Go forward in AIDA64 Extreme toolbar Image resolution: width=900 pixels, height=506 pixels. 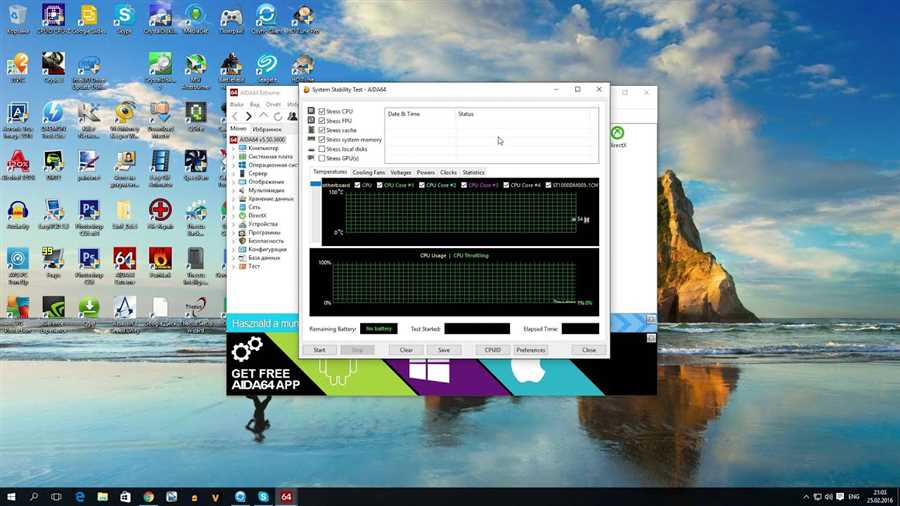249,116
